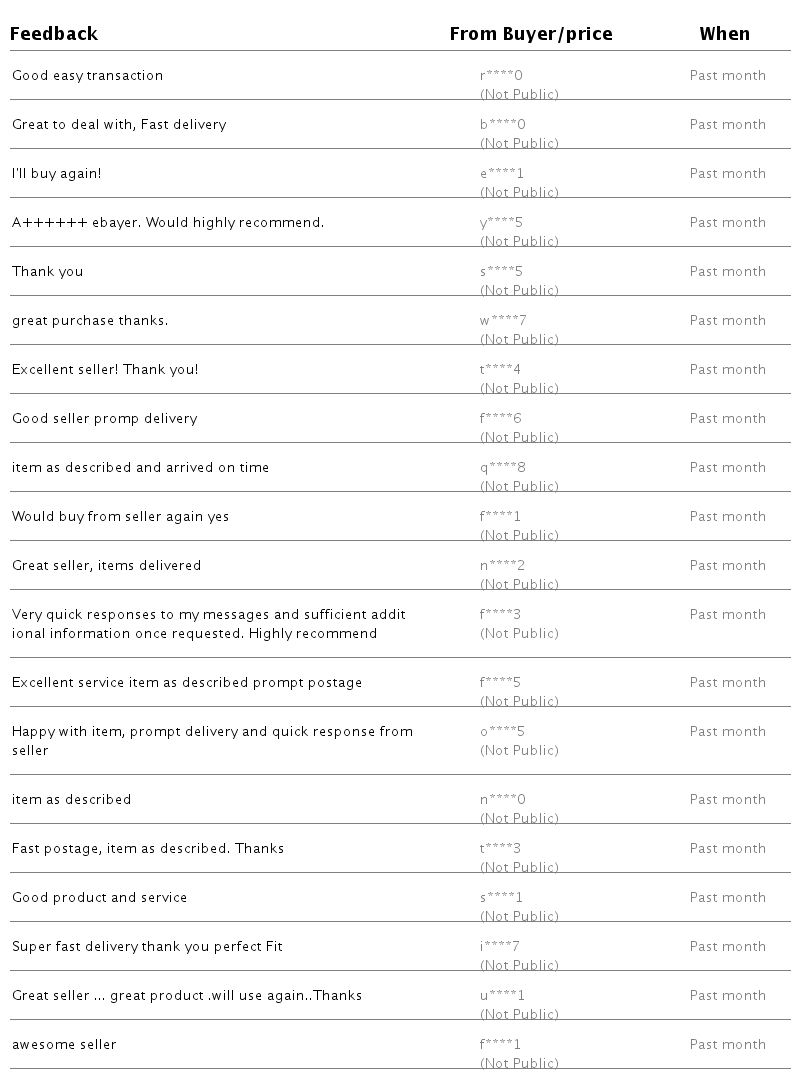Click the "Excellent seller! Thank you!" comment
Image resolution: width=800 pixels, height=1088 pixels.
coord(105,370)
